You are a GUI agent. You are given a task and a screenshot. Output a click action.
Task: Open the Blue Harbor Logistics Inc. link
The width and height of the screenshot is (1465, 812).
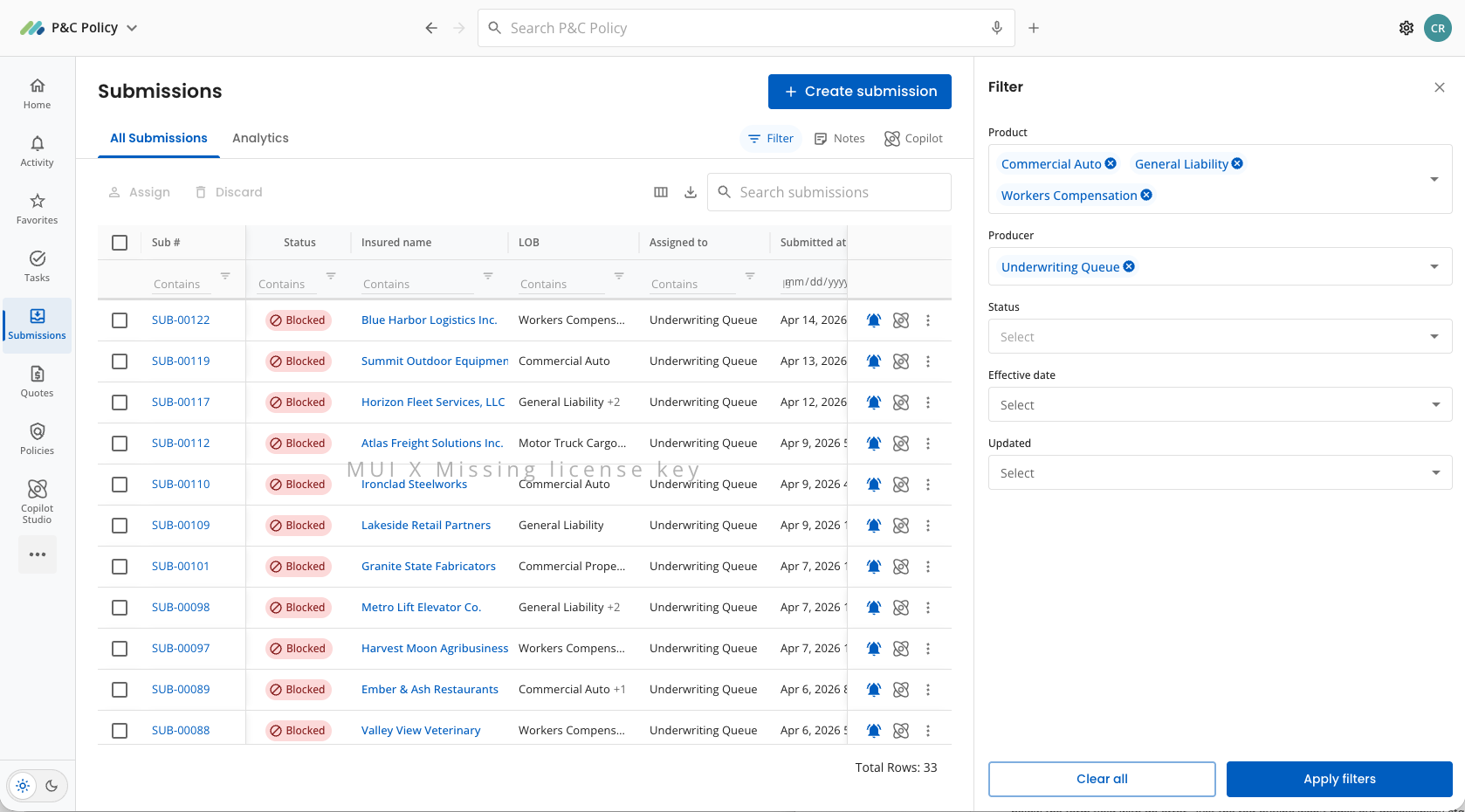430,320
